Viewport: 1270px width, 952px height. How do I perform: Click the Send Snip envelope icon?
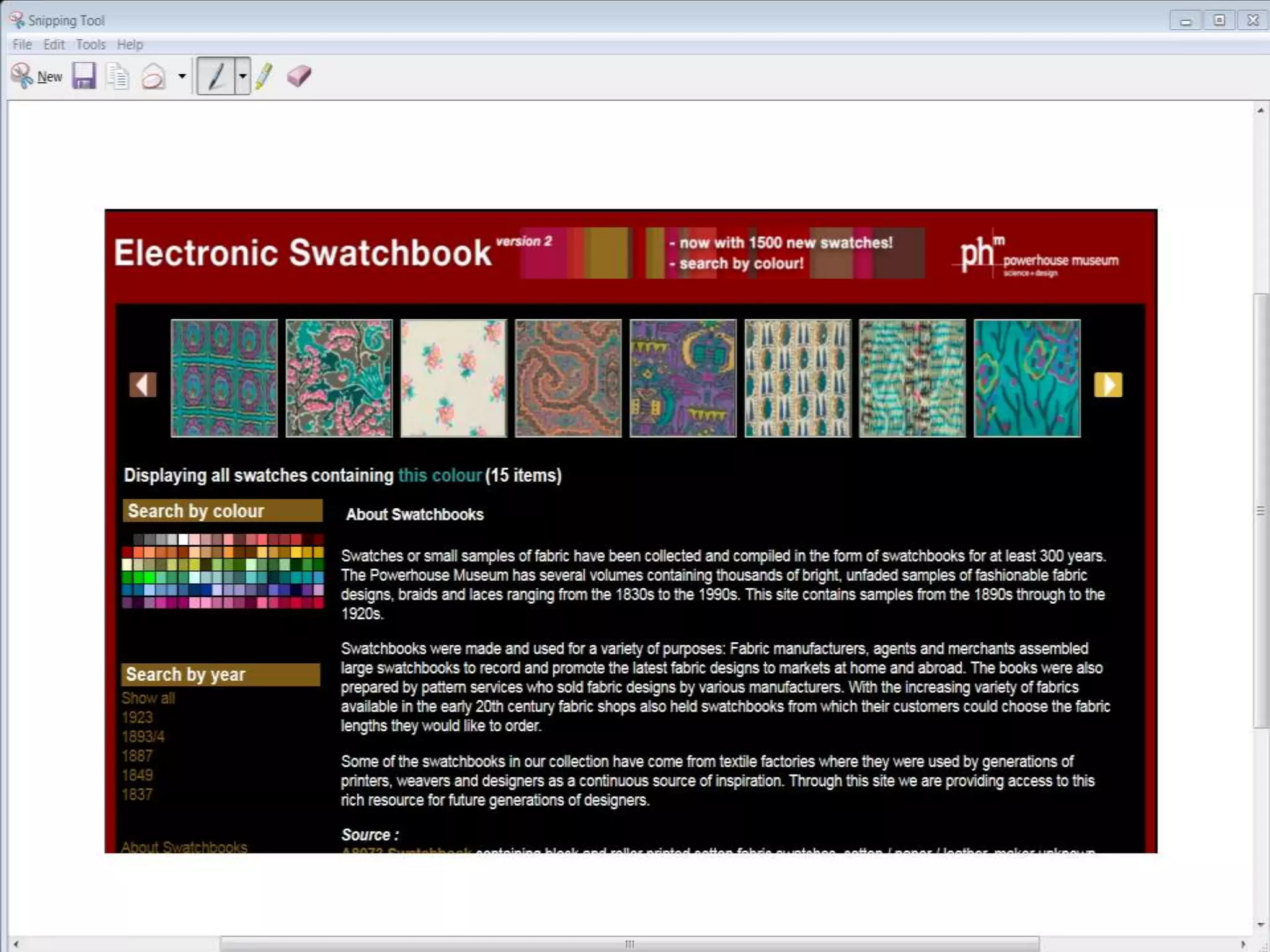tap(153, 77)
